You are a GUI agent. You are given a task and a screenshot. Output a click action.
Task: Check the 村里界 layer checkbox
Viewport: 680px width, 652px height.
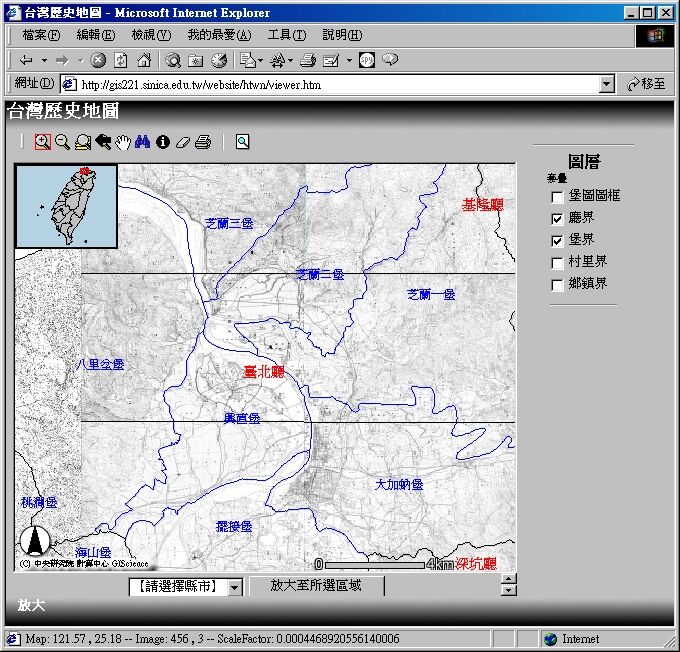[x=558, y=262]
